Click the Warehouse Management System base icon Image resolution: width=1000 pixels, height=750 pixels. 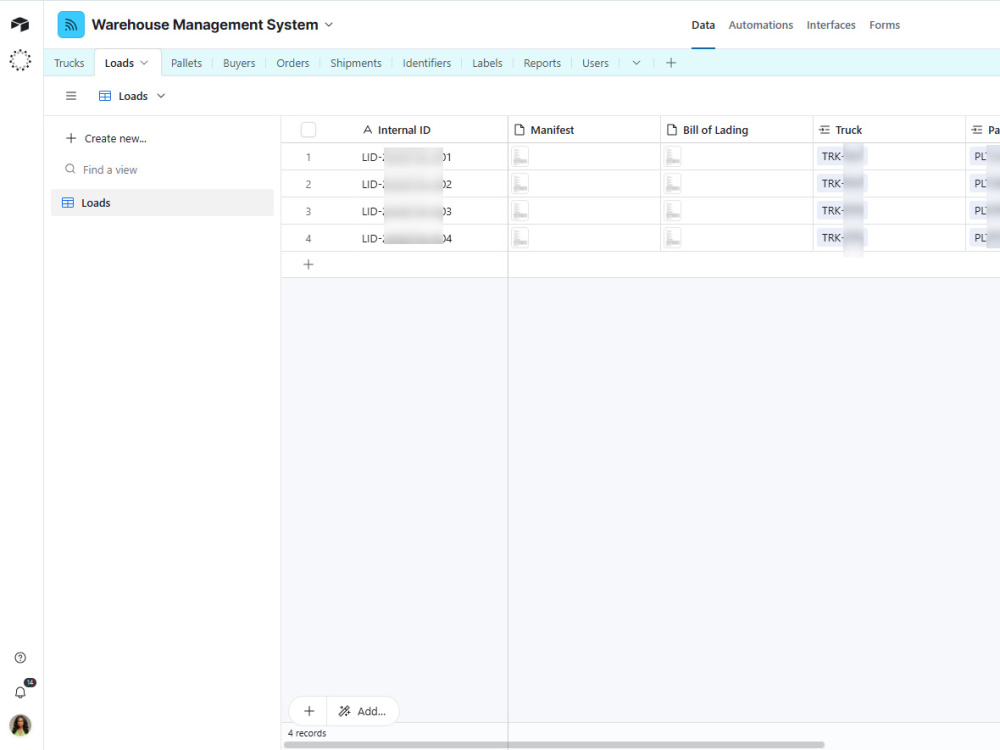(71, 25)
